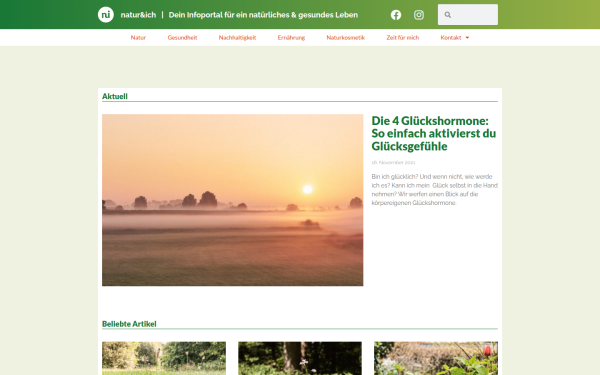
Task: Click the Aktuell section heading
Action: (x=114, y=96)
